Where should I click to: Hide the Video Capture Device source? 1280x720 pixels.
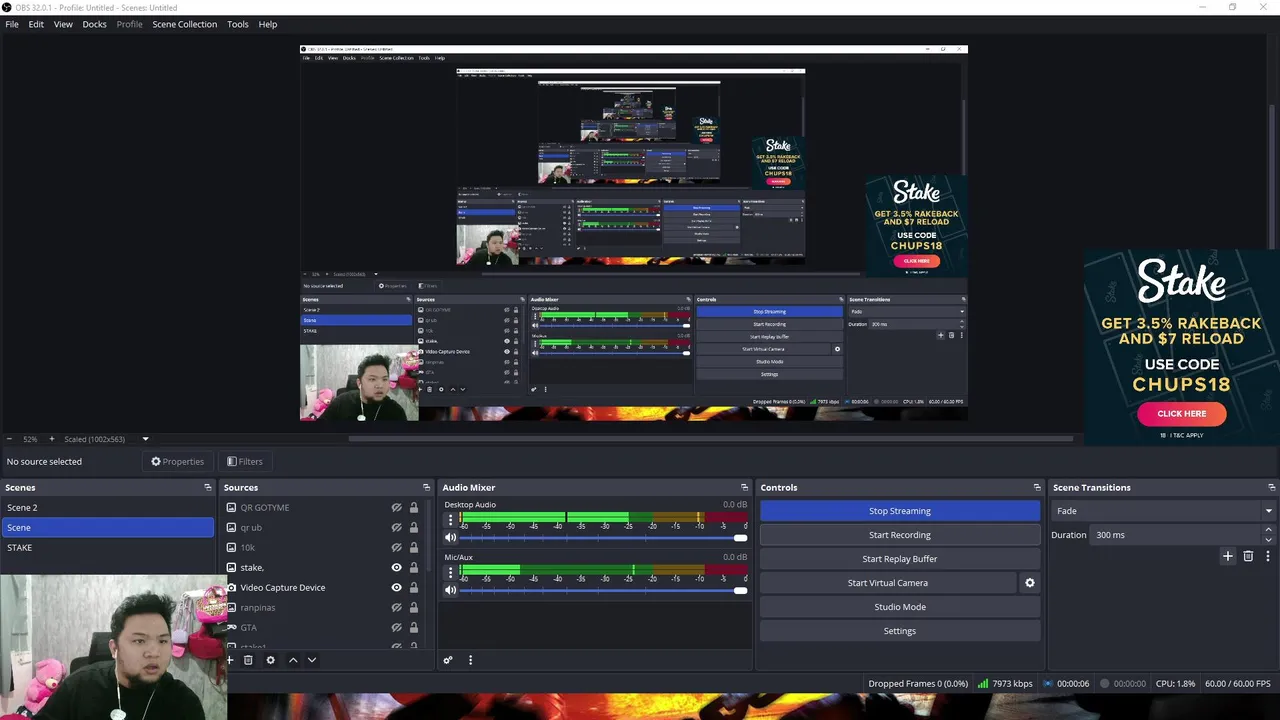click(x=396, y=588)
